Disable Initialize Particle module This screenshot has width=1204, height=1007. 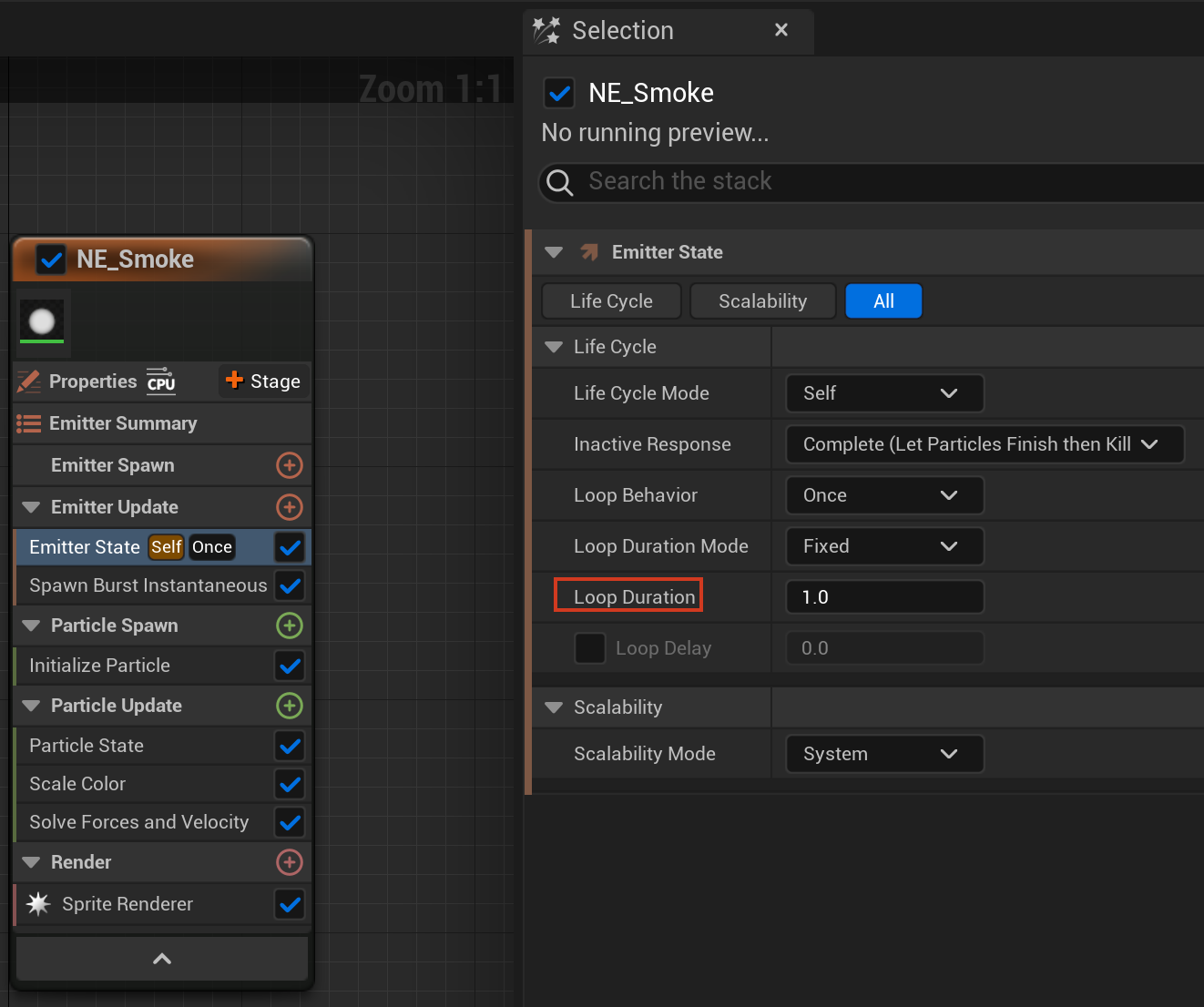291,666
